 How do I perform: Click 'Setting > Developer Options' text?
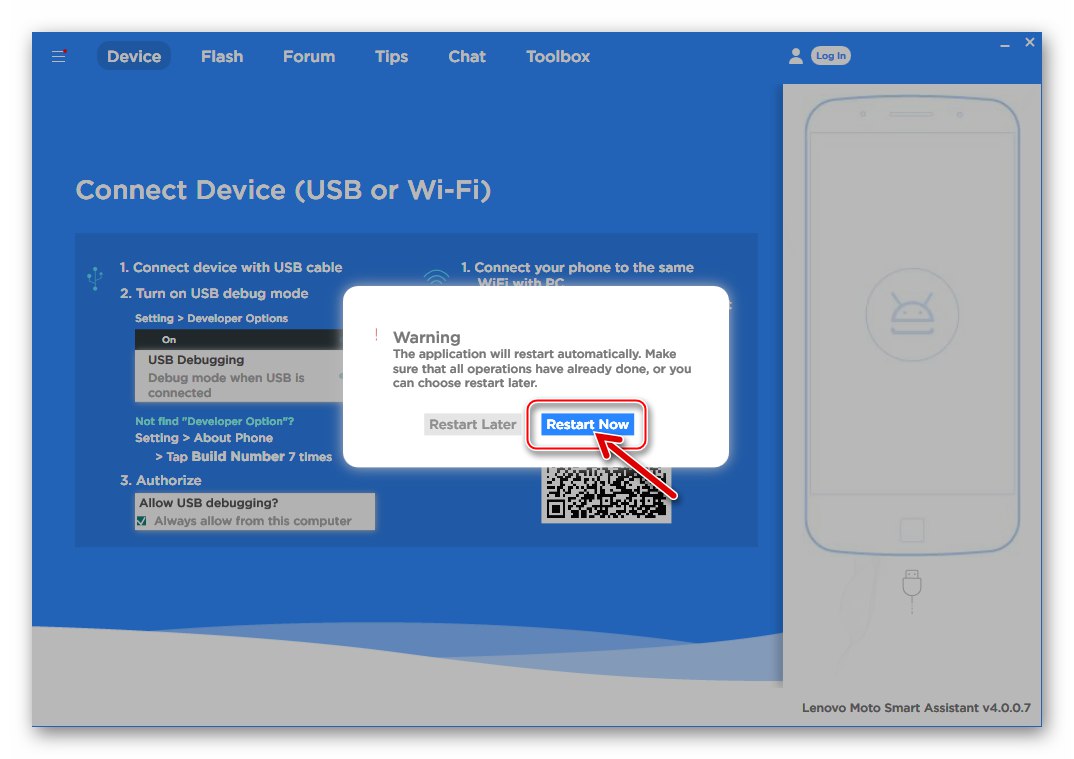coord(211,318)
